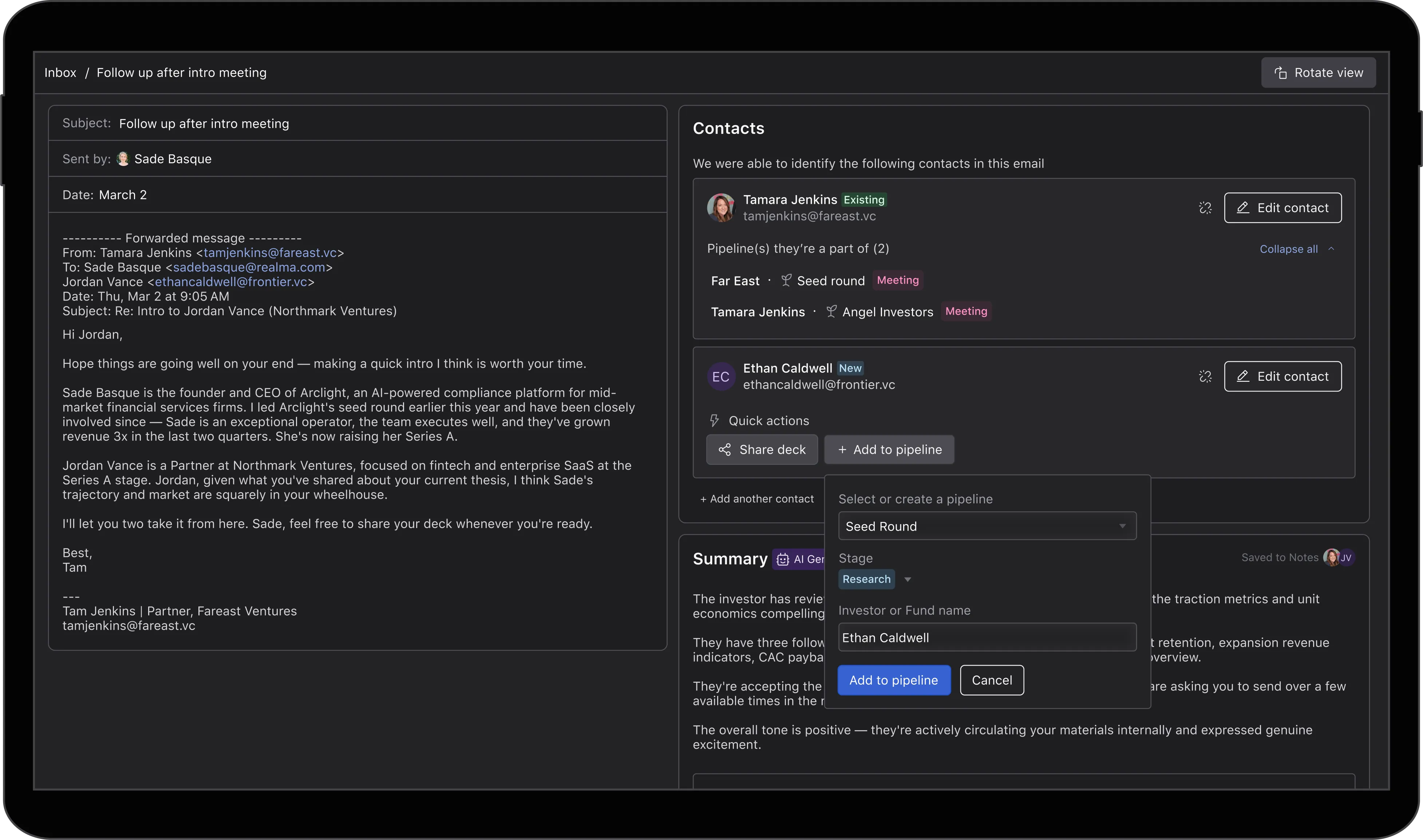Click the JV avatar near Saved to Notes
Viewport: 1423px width, 840px height.
pyautogui.click(x=1346, y=558)
